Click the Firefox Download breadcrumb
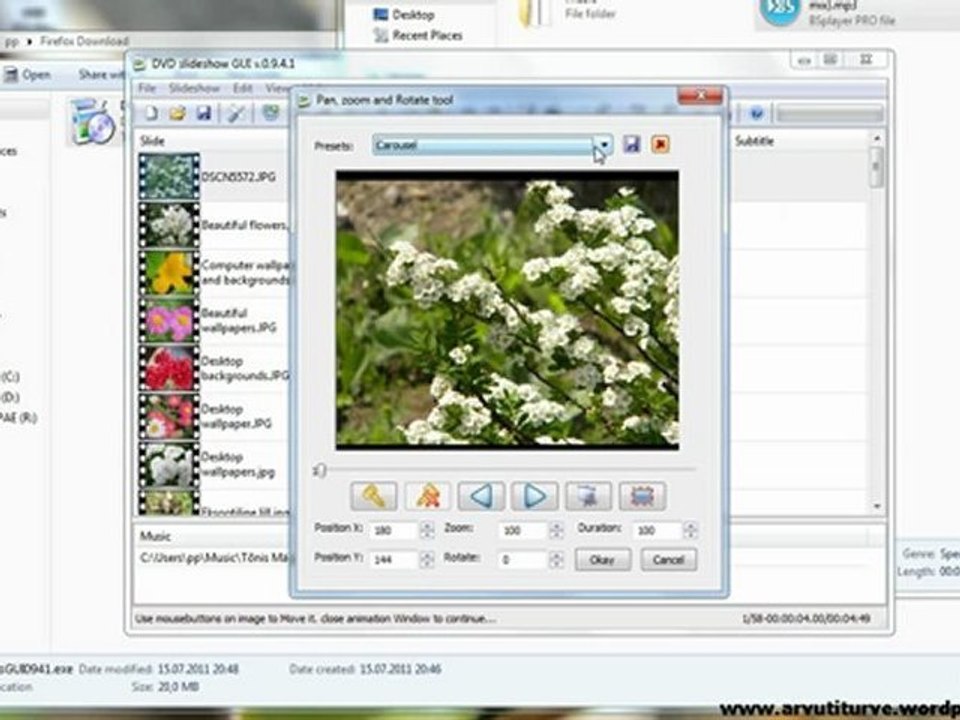 pos(84,41)
